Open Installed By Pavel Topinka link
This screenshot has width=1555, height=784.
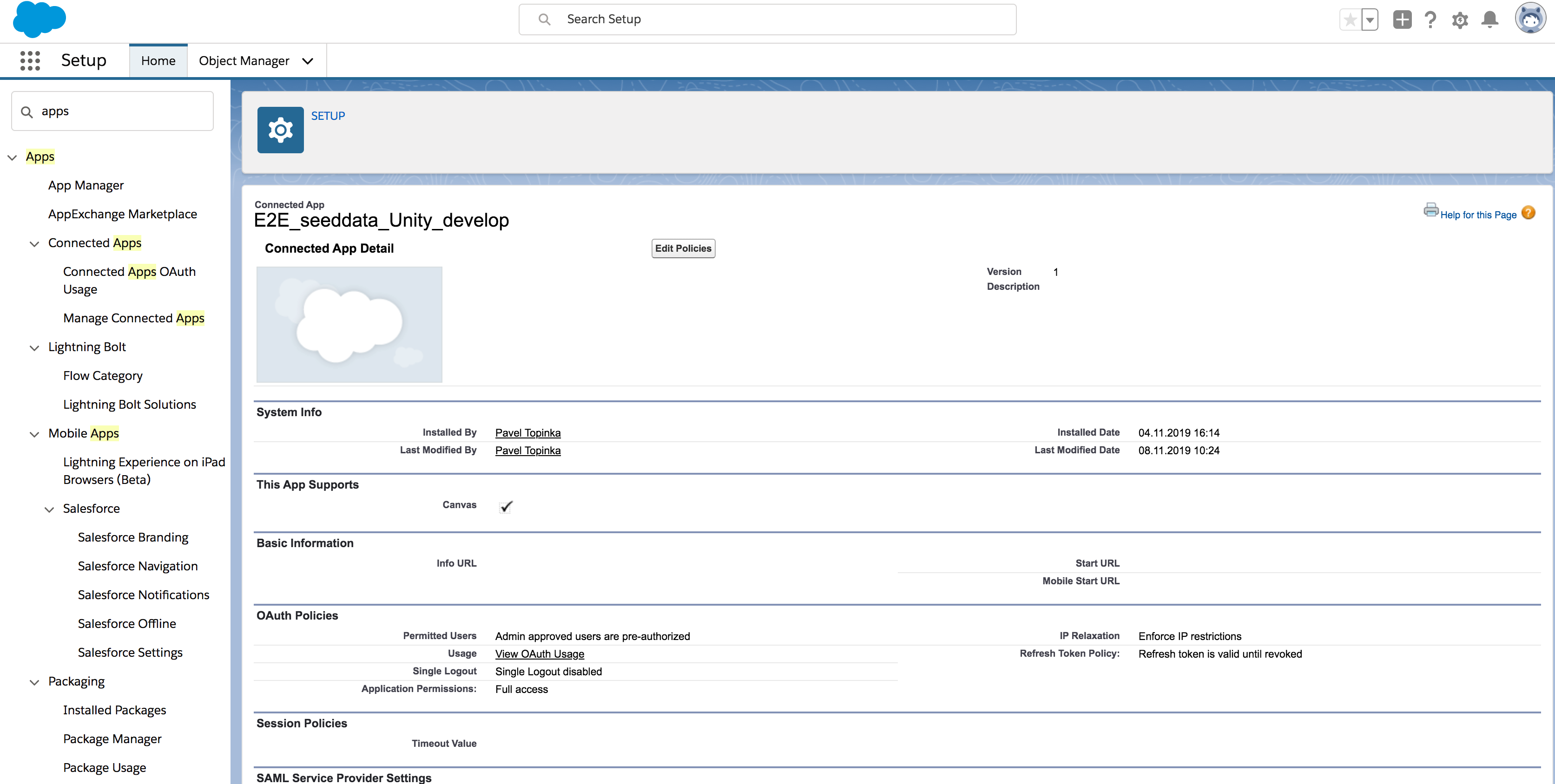click(527, 433)
